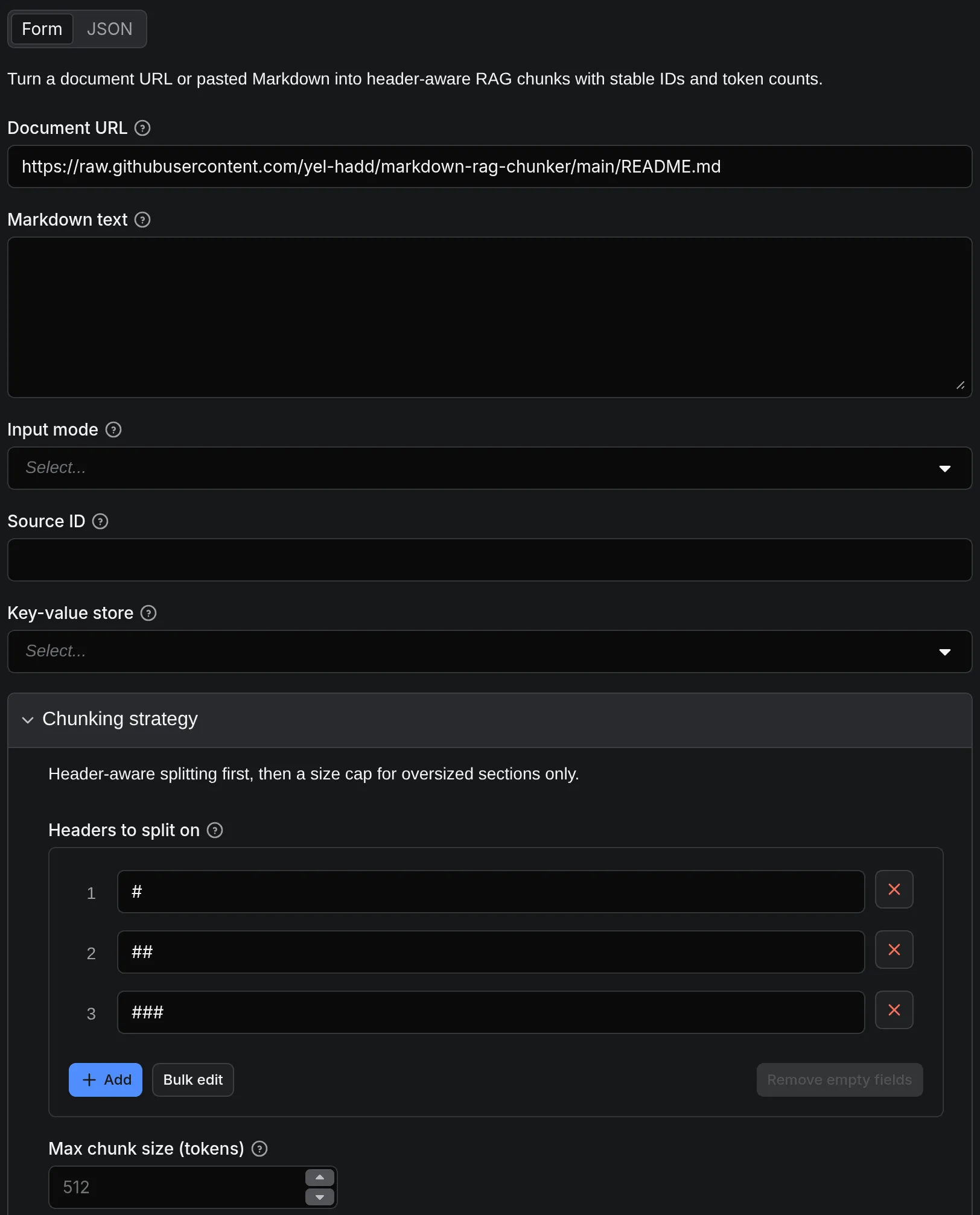The height and width of the screenshot is (1215, 980).
Task: Click the 'Turn a document URL' description text
Action: click(415, 79)
